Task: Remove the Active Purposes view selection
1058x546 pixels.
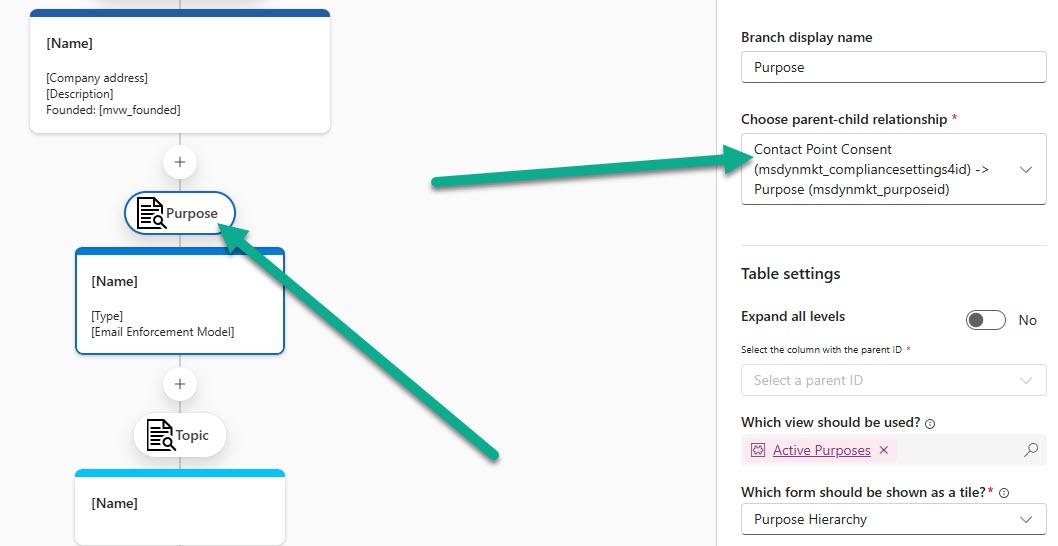Action: (x=883, y=450)
